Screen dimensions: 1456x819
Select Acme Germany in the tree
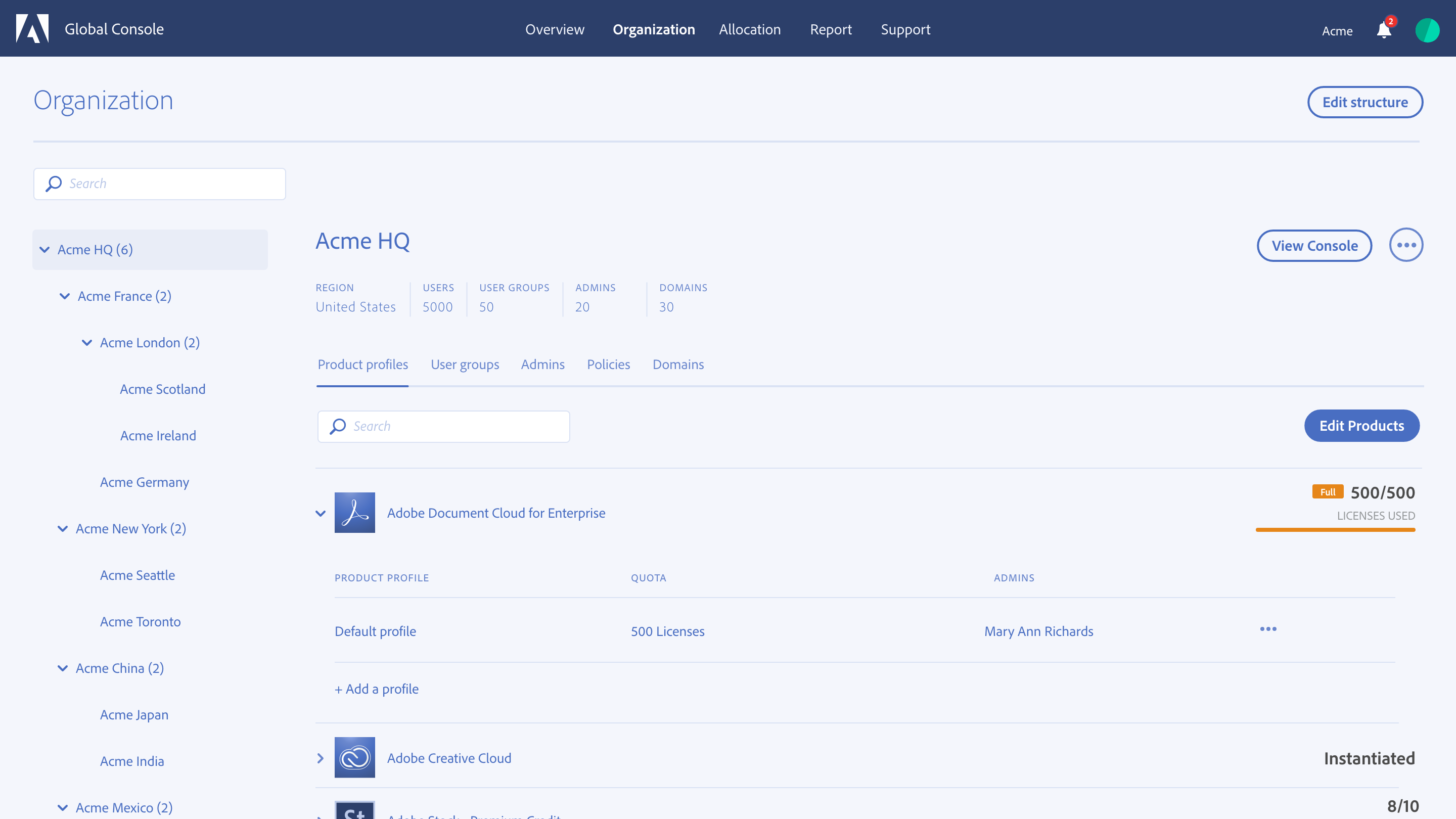coord(144,482)
